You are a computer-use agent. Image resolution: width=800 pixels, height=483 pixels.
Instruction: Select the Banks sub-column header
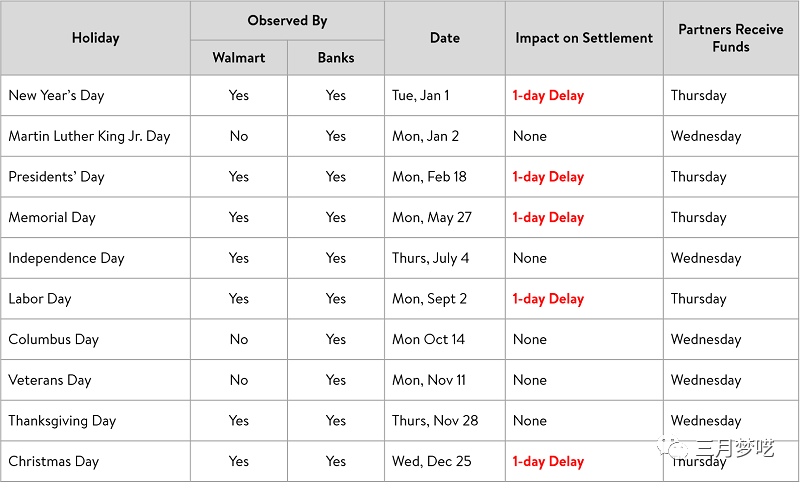(336, 58)
